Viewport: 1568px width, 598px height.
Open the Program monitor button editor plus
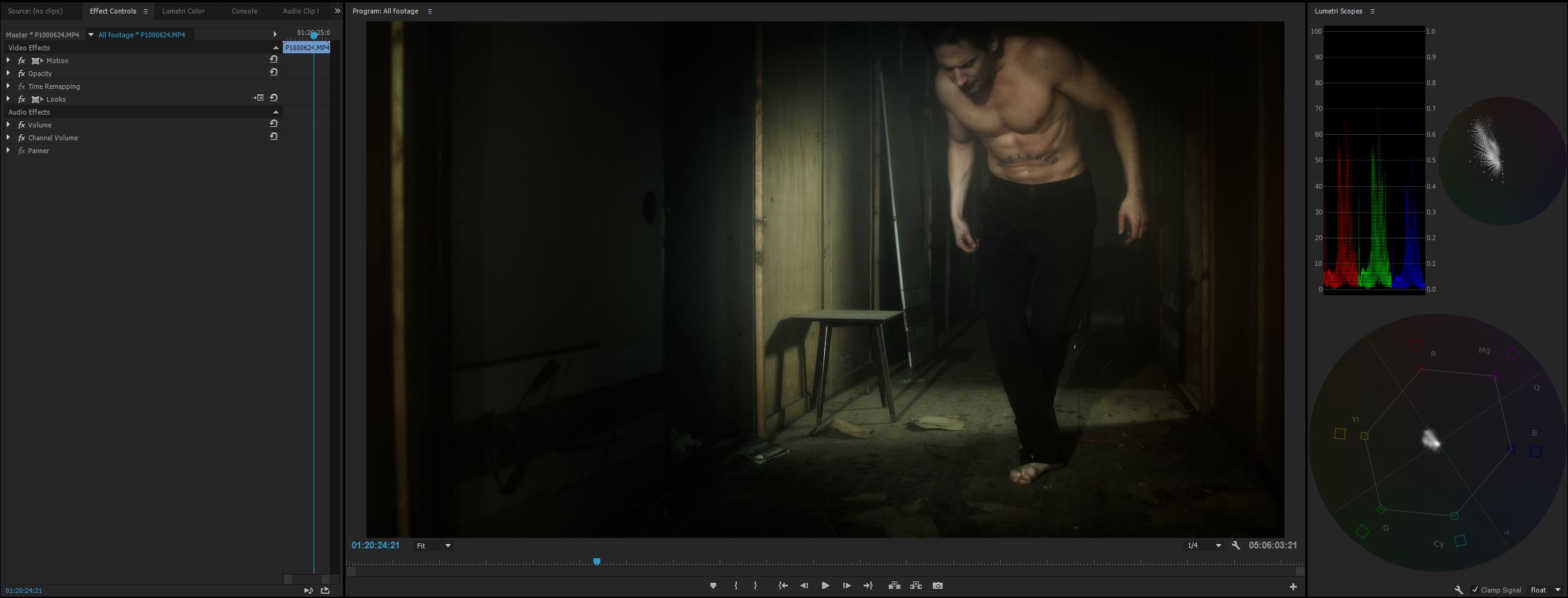(x=1293, y=586)
